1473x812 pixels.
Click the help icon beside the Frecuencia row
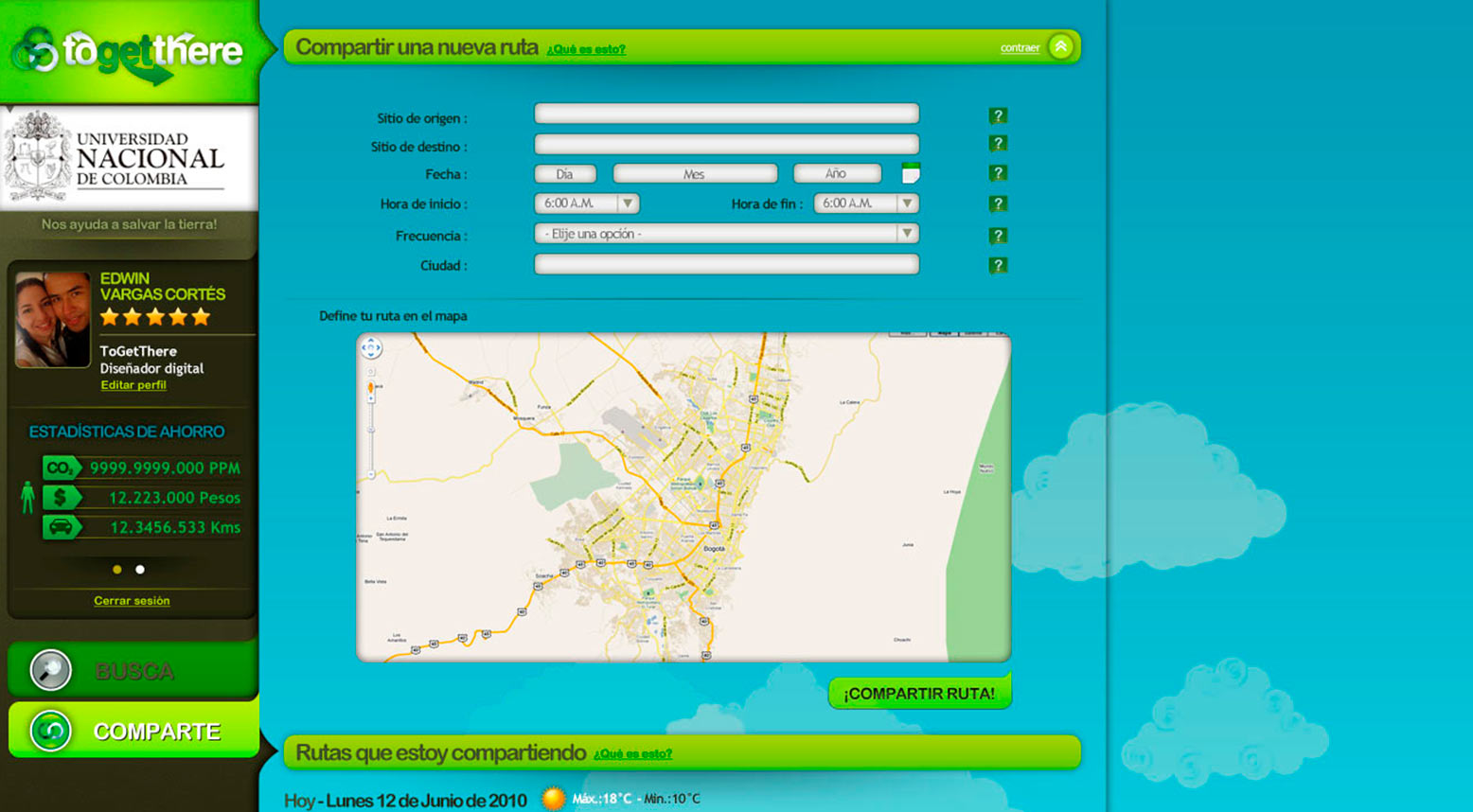coord(997,236)
